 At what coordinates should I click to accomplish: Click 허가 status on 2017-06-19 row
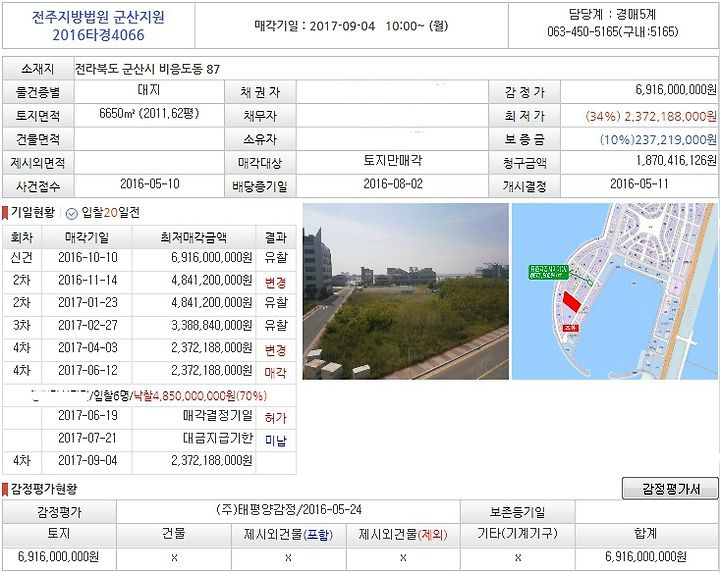(x=276, y=418)
